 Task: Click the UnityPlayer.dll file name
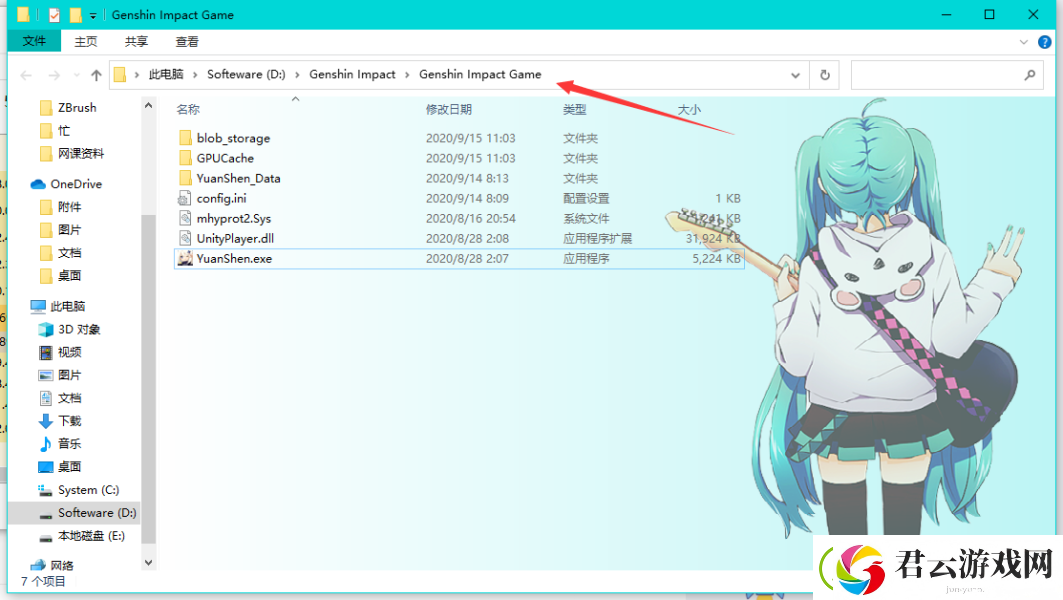235,239
